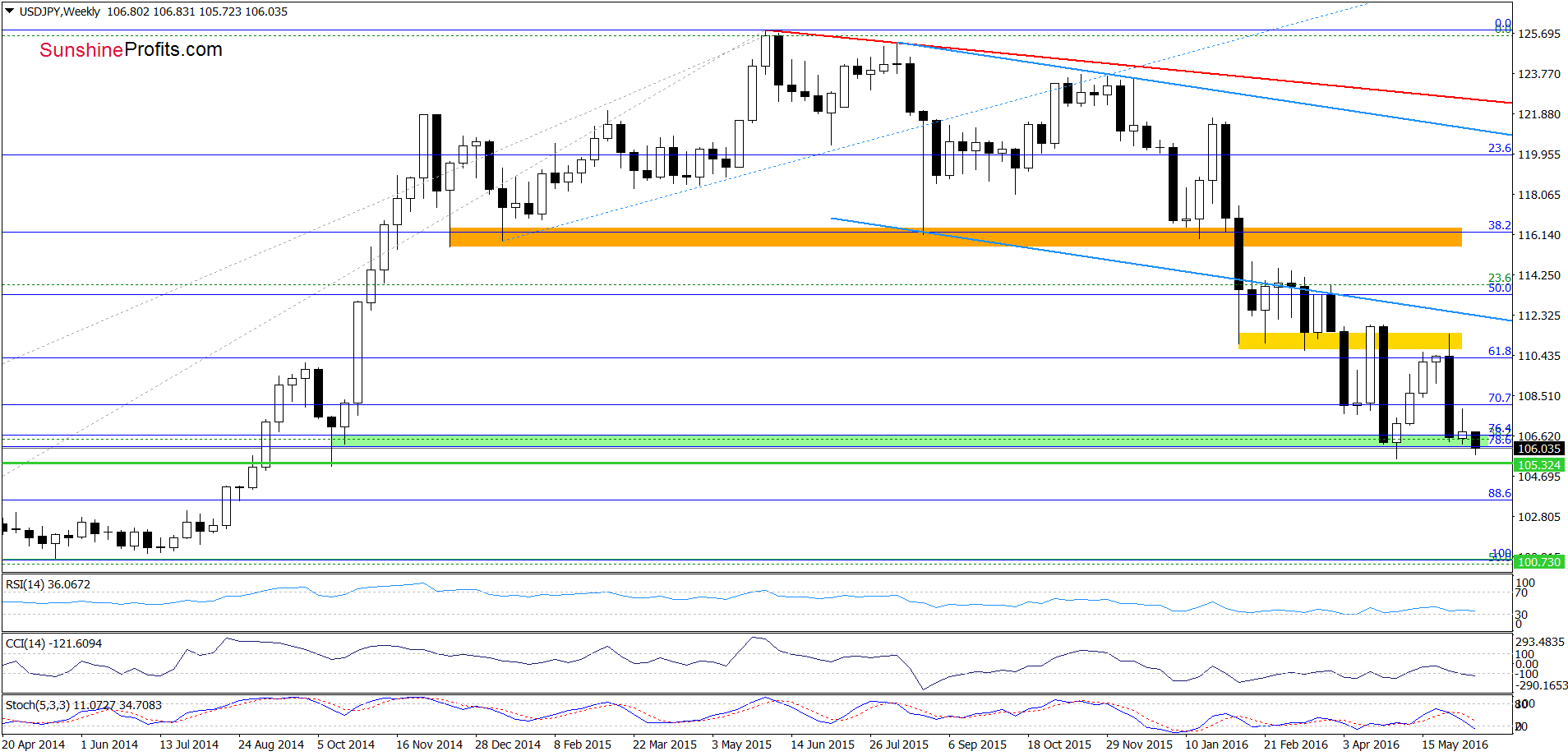This screenshot has width=1568, height=756.
Task: Click the 20 Apr 2014 date label
Action: tap(34, 744)
